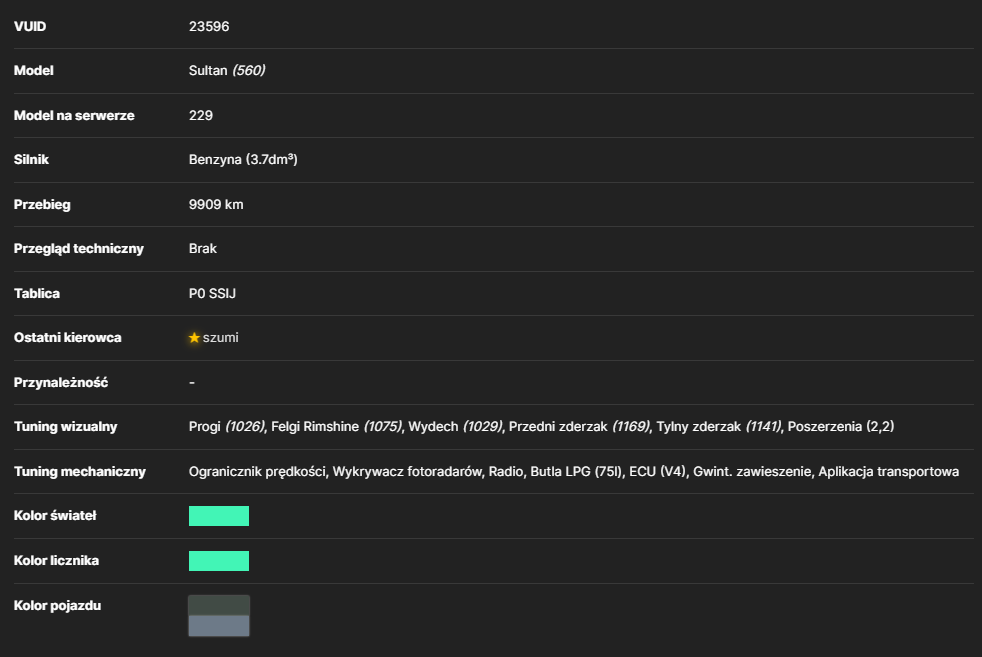982x657 pixels.
Task: Click the VUID label
Action: click(30, 26)
